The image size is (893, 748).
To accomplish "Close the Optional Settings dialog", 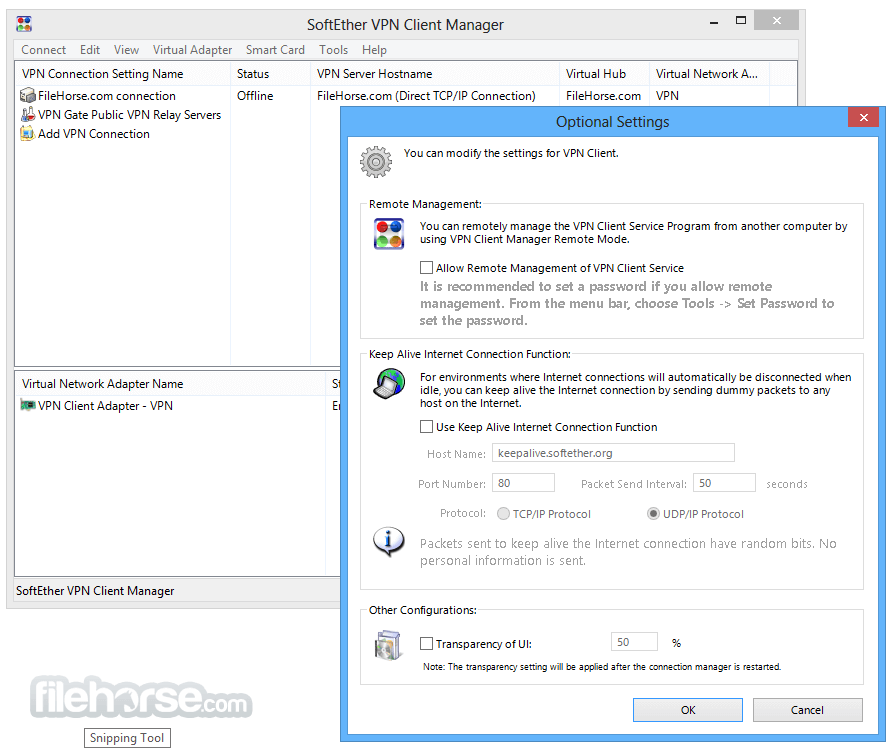I will [x=863, y=117].
